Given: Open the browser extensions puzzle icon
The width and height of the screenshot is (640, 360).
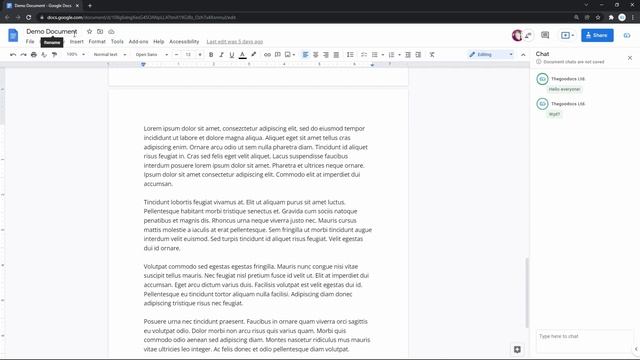Looking at the screenshot, I should coord(611,18).
